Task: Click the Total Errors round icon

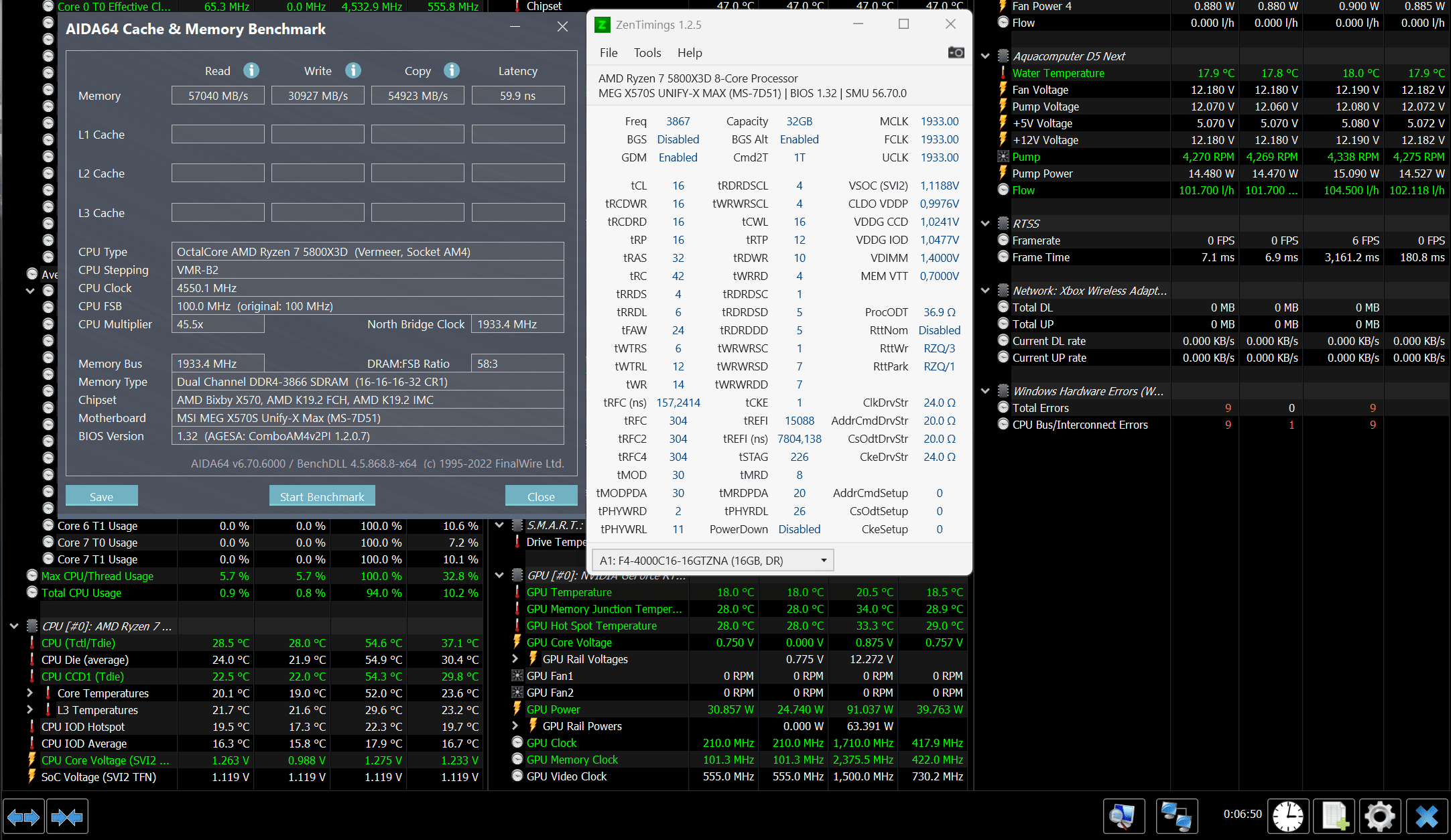Action: [x=1003, y=407]
